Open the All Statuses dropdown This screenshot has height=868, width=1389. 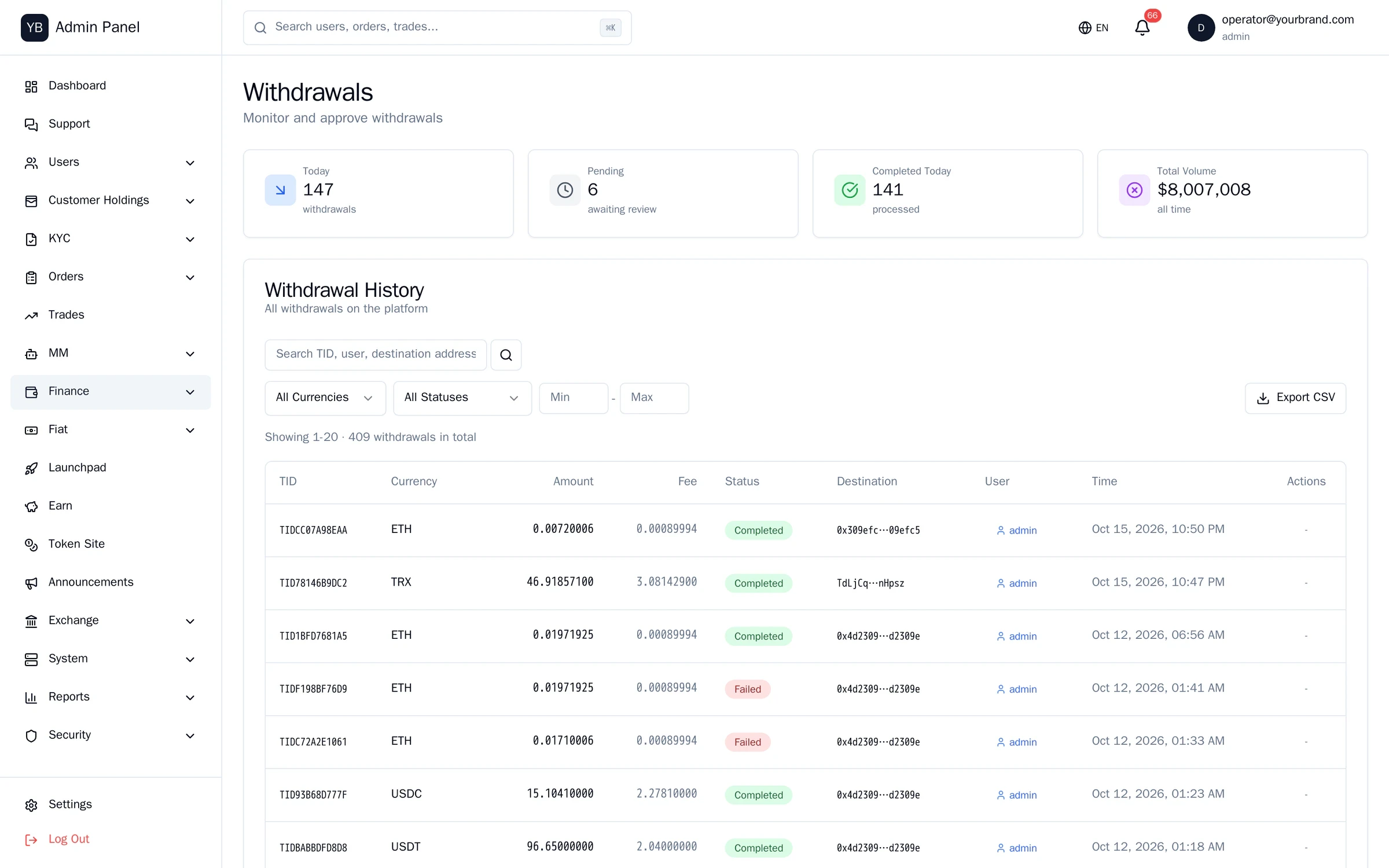tap(462, 398)
